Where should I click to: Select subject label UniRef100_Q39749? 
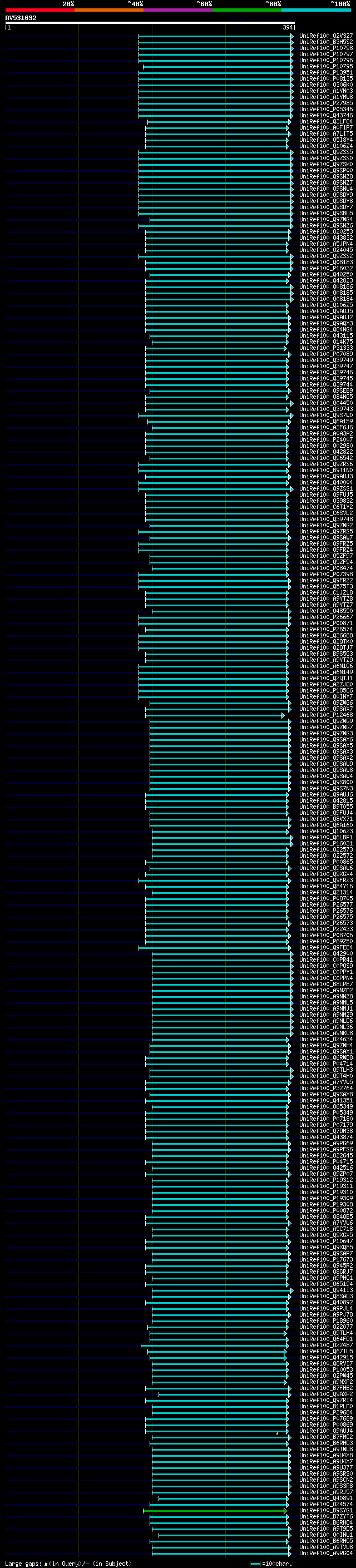click(326, 360)
